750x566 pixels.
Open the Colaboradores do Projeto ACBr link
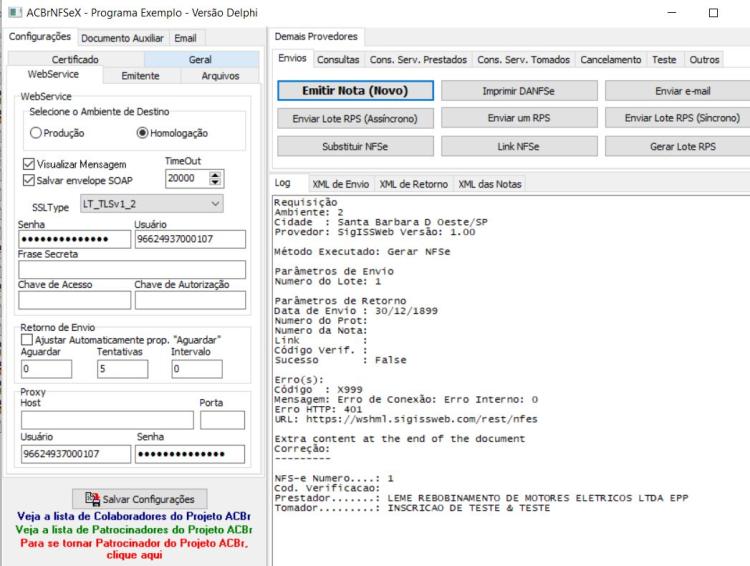click(x=134, y=516)
